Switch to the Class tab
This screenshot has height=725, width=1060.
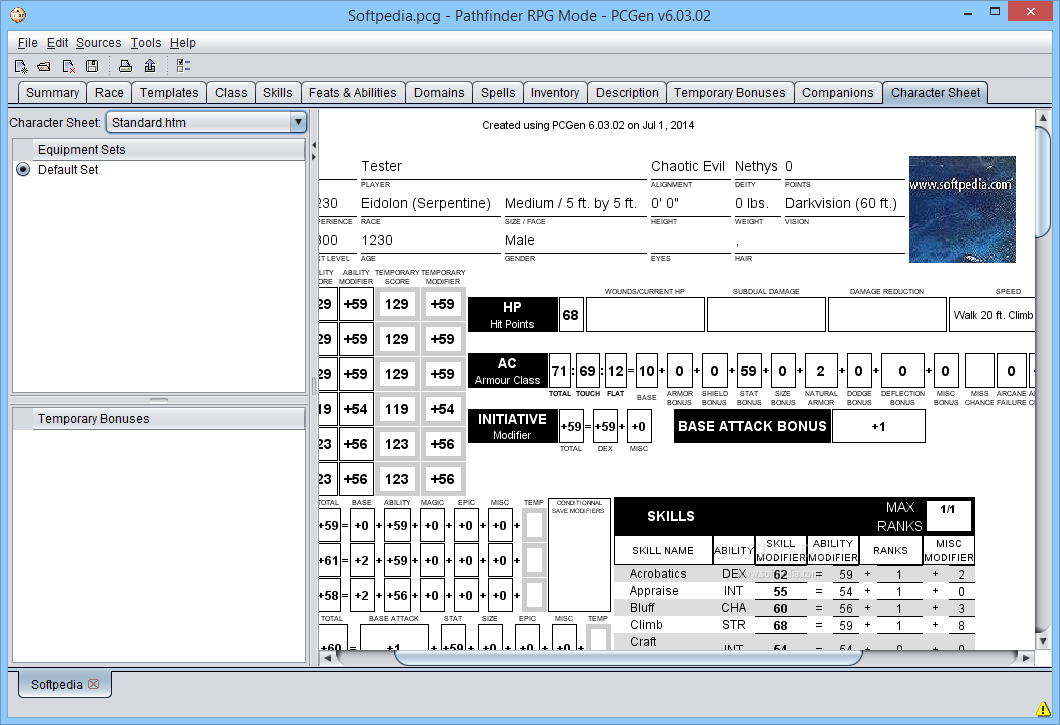pos(231,93)
